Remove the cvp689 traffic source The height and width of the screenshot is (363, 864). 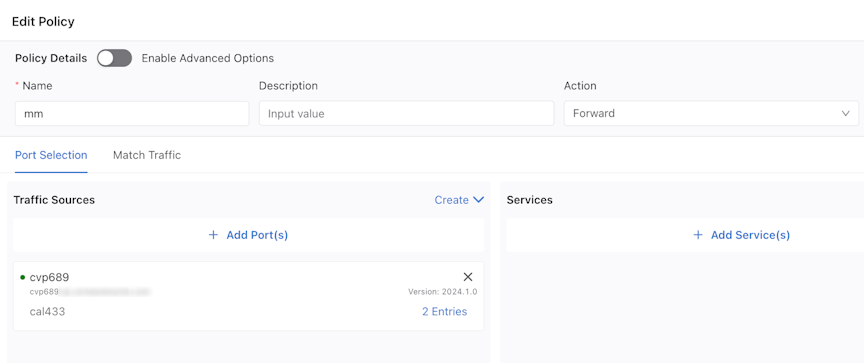(x=468, y=277)
